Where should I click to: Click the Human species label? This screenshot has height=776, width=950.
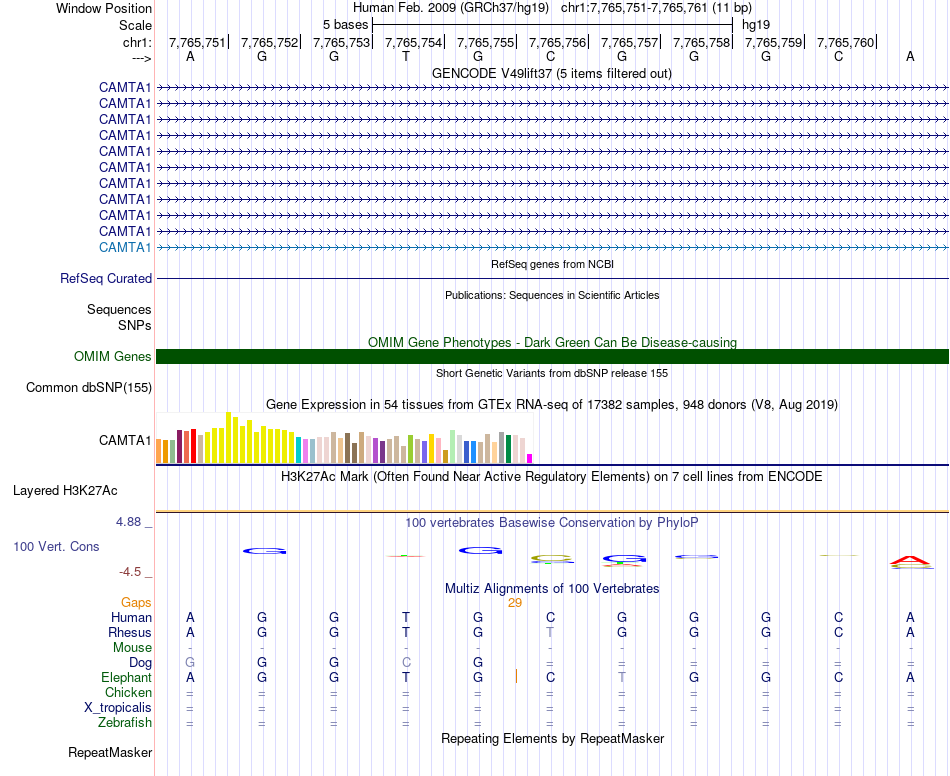(131, 618)
